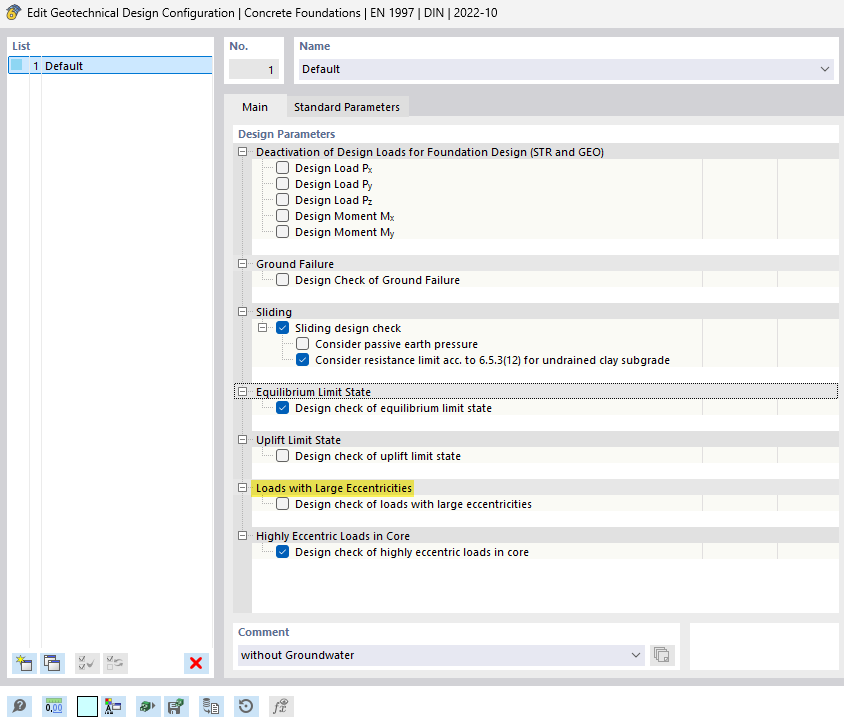This screenshot has height=725, width=844.
Task: Tick the Design Load Py checkbox
Action: [x=283, y=184]
